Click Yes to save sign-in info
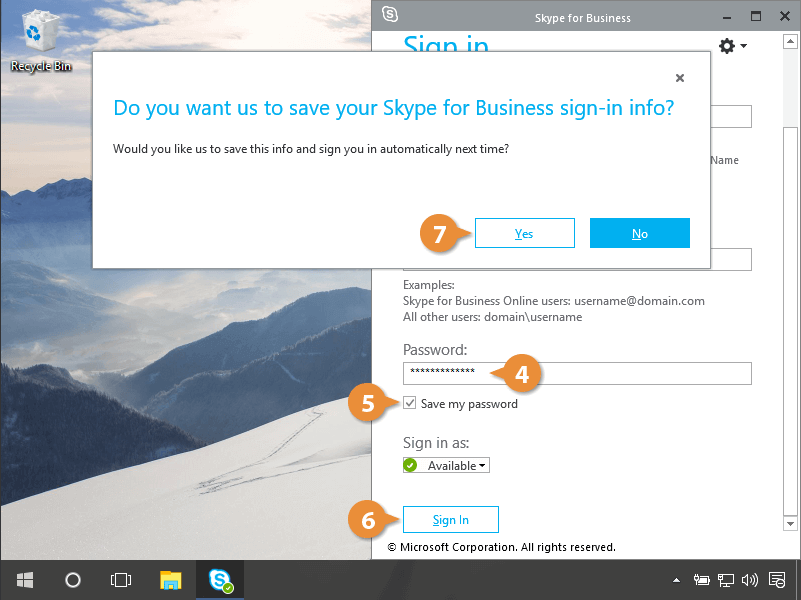 (524, 233)
